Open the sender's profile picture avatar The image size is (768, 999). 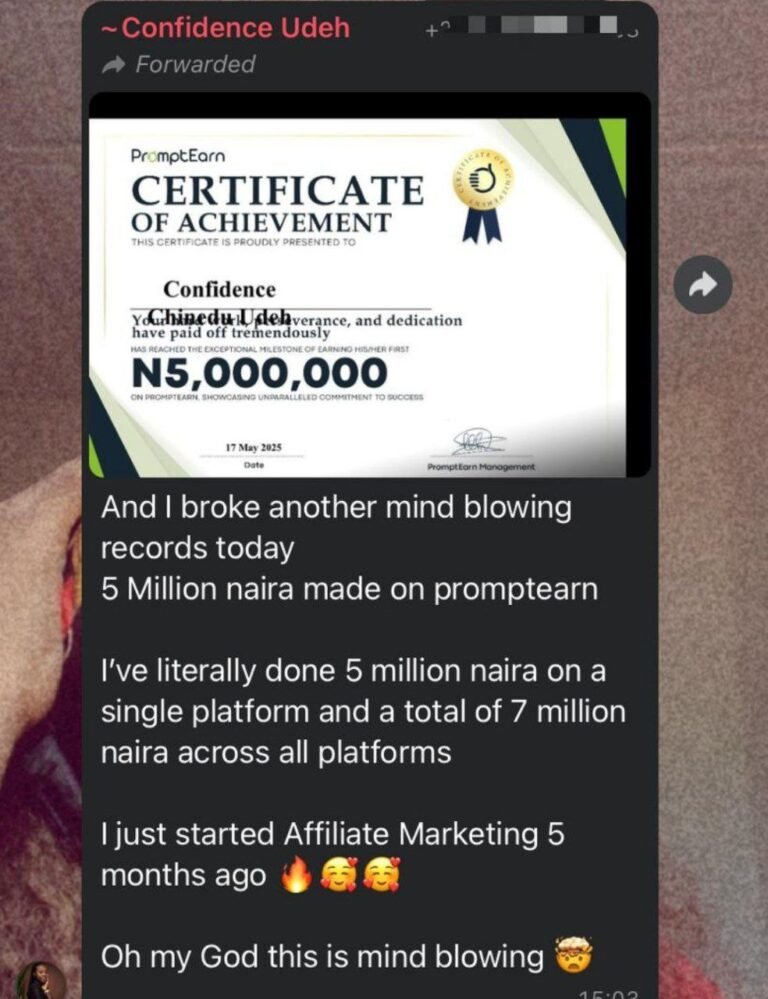click(40, 981)
